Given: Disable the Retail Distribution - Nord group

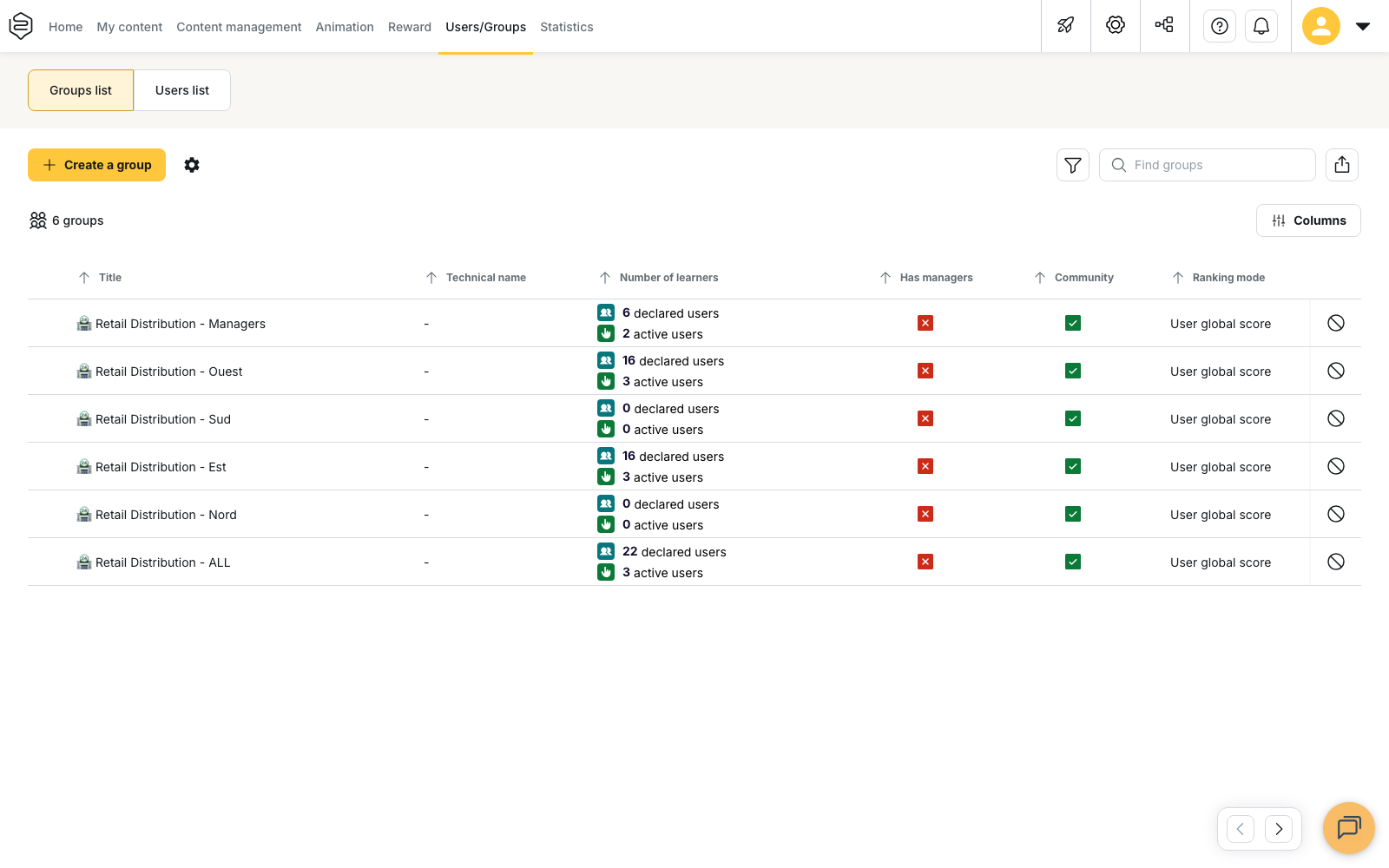Looking at the screenshot, I should (x=1336, y=514).
